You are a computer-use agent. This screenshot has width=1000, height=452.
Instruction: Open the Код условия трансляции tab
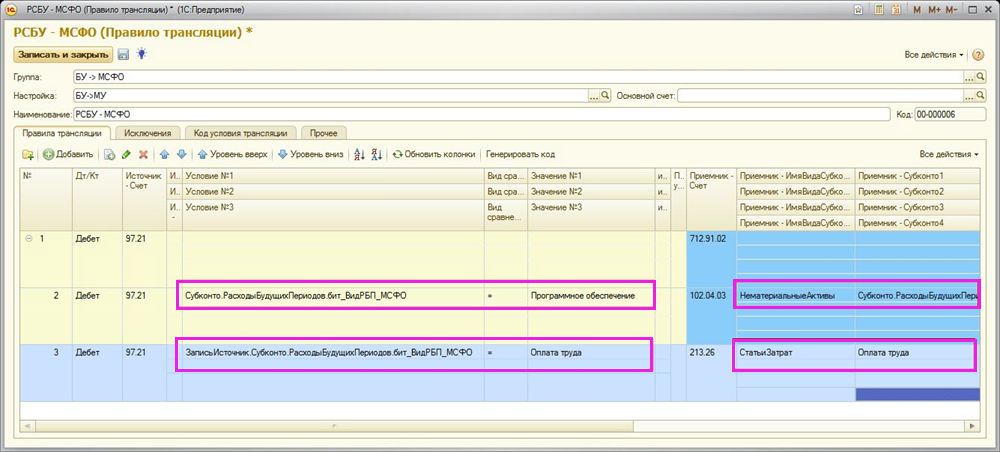[x=240, y=132]
